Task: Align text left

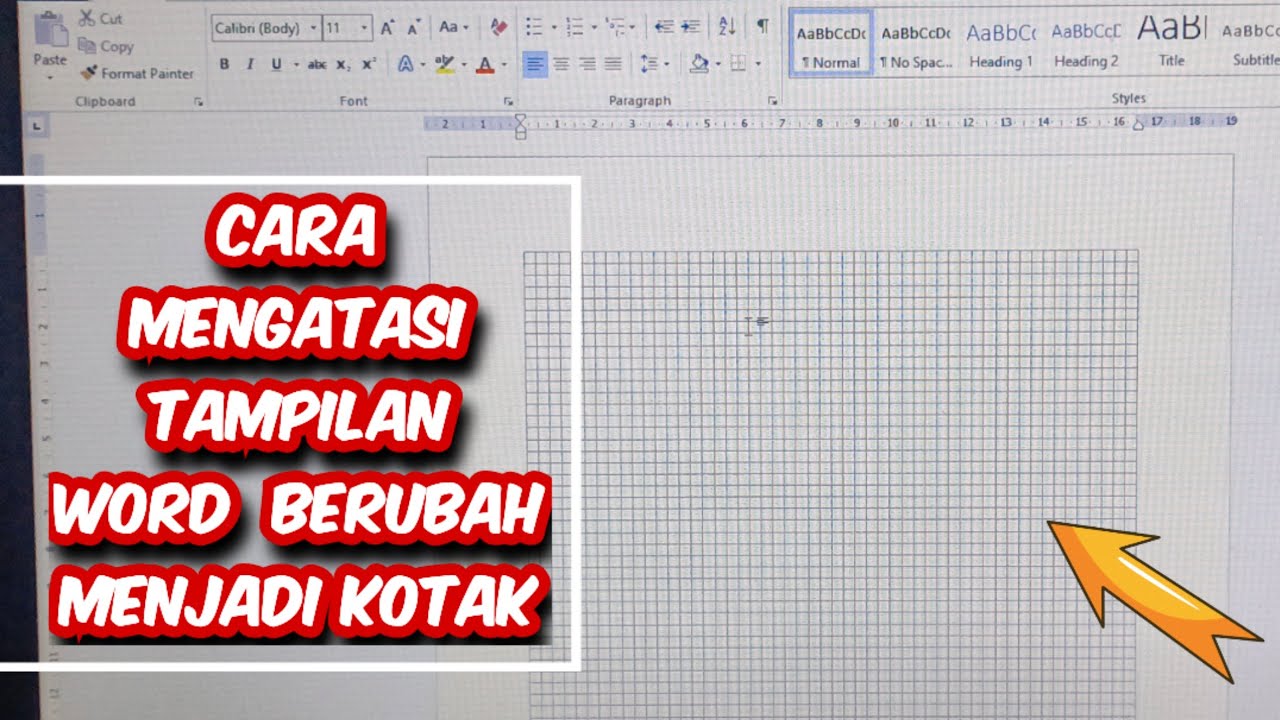Action: click(x=536, y=64)
